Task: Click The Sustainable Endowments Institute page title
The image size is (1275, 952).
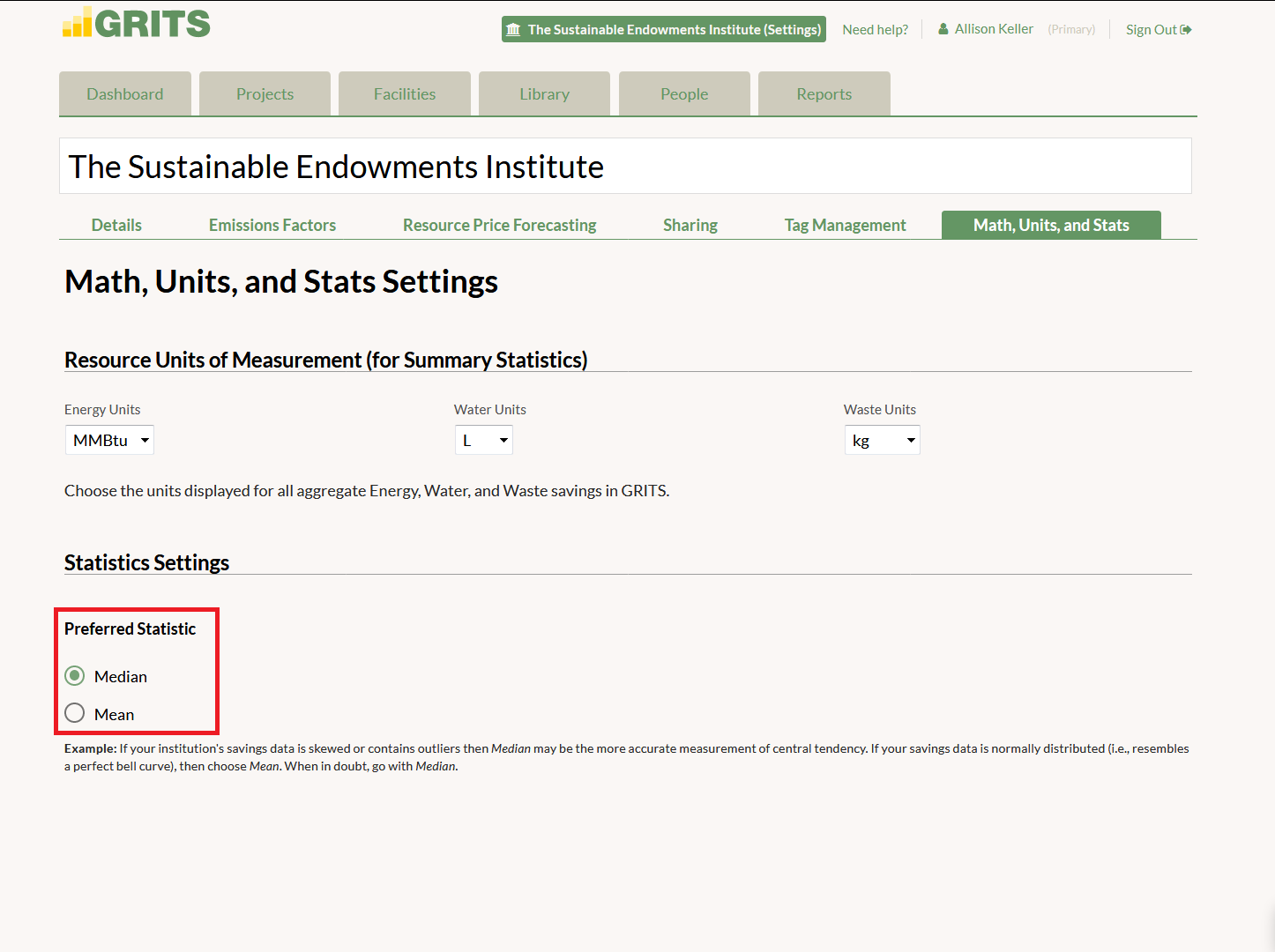Action: click(x=336, y=167)
